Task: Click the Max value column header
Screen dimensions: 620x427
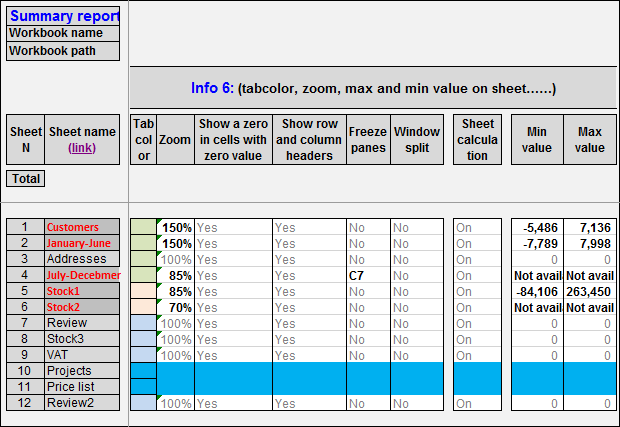Action: [x=590, y=140]
